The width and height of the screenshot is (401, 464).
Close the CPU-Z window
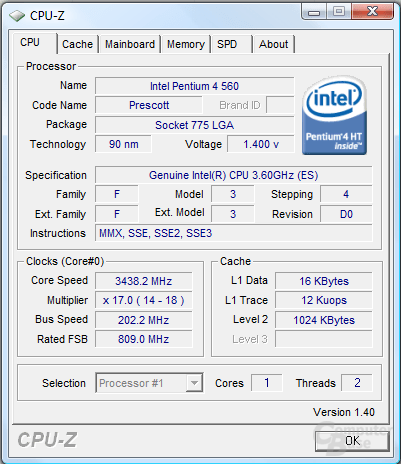pyautogui.click(x=372, y=12)
